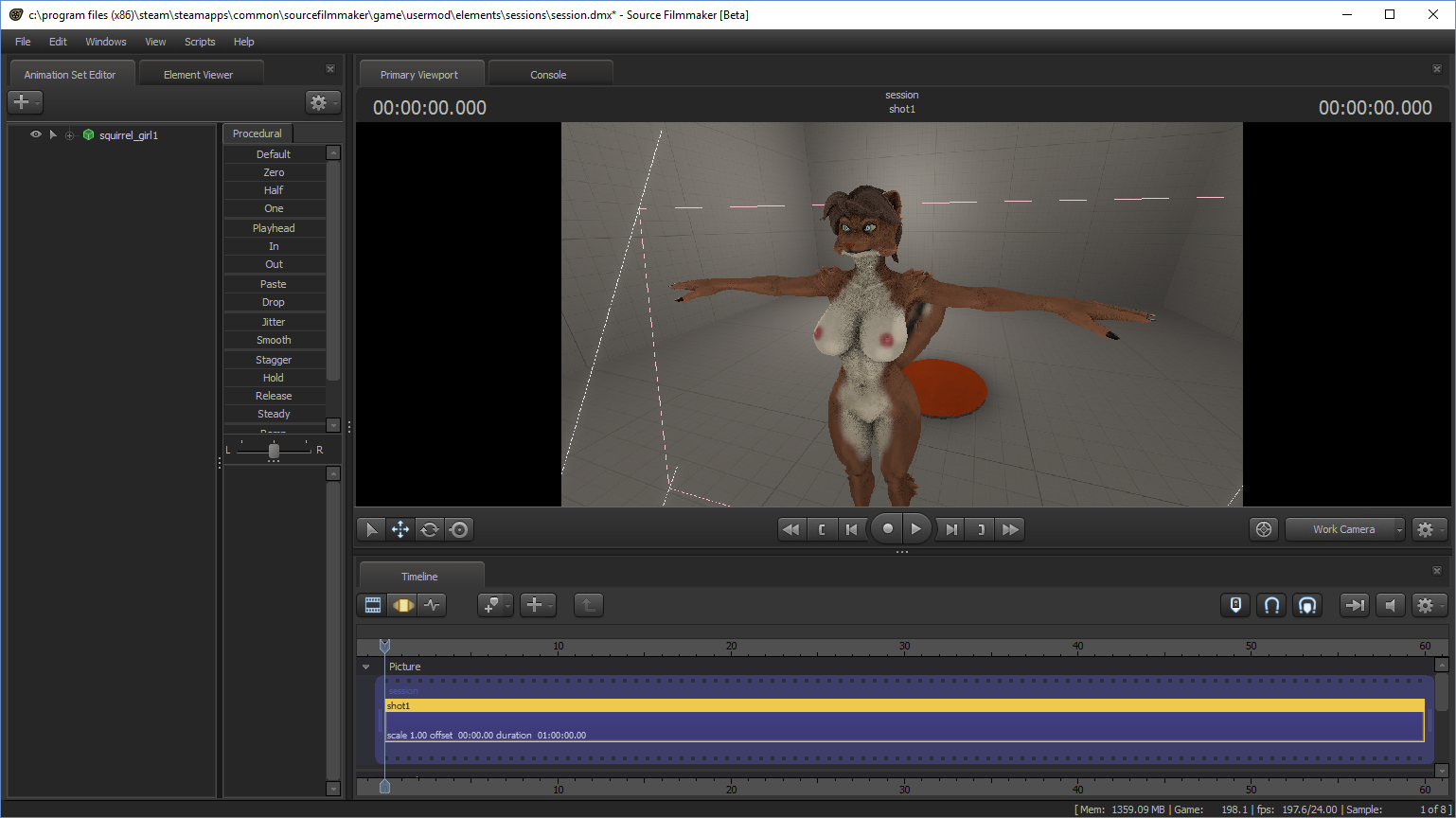Select the Primary Viewport tab
Viewport: 1456px width, 818px height.
tap(419, 75)
